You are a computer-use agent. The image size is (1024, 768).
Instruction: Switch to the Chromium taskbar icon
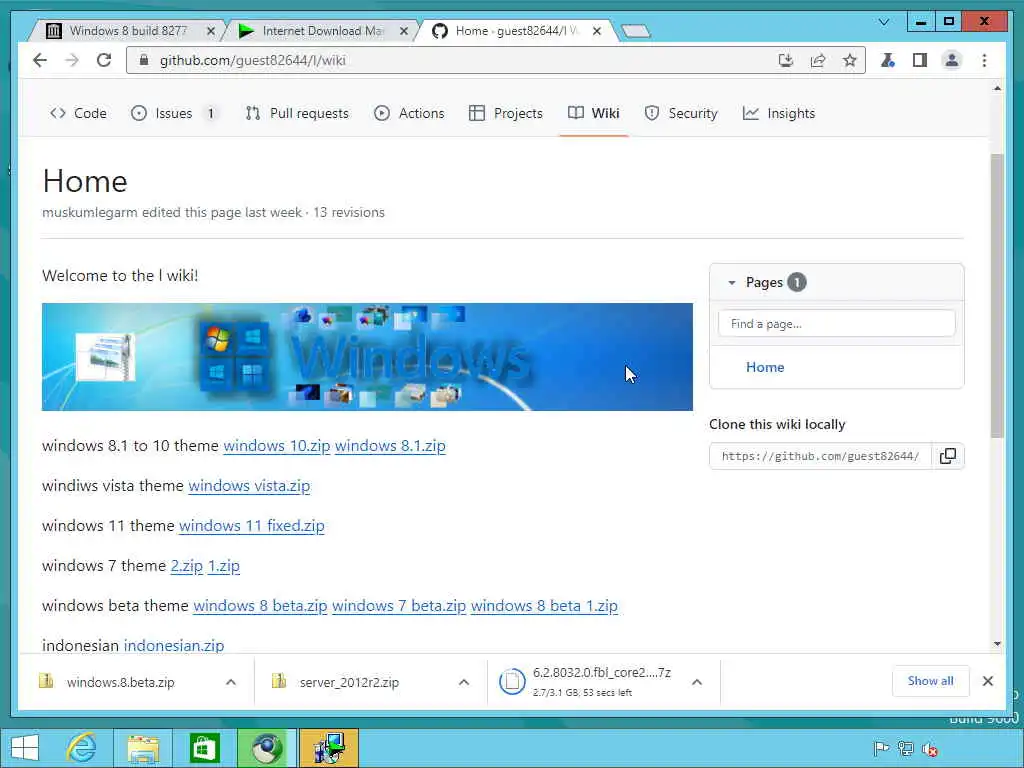click(x=266, y=748)
